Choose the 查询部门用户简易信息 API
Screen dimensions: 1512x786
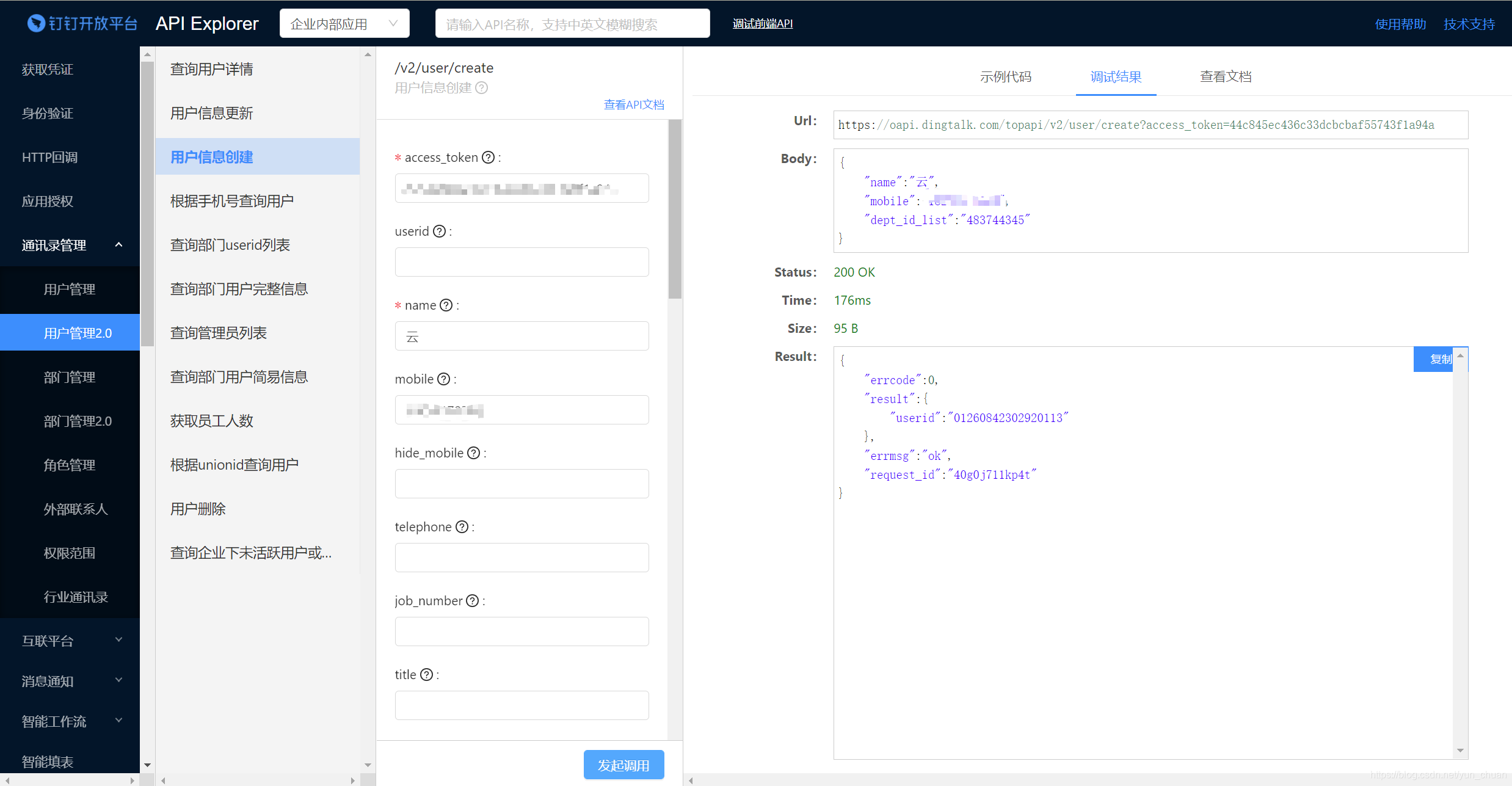tap(258, 377)
